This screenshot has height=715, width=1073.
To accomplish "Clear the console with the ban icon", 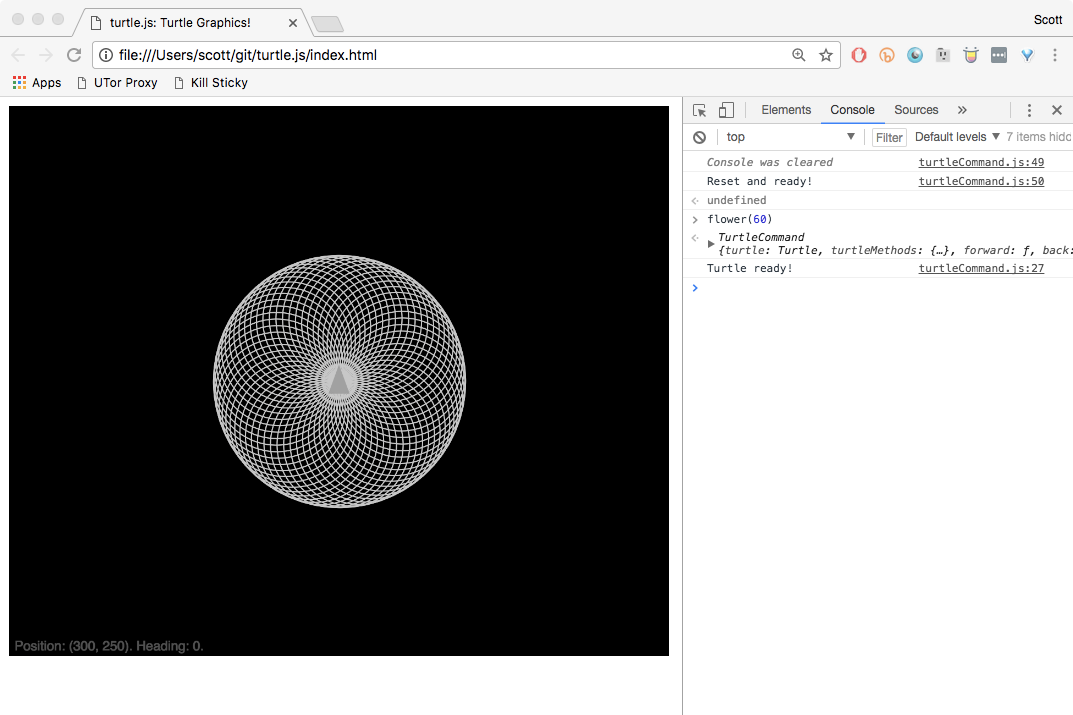I will tap(699, 138).
